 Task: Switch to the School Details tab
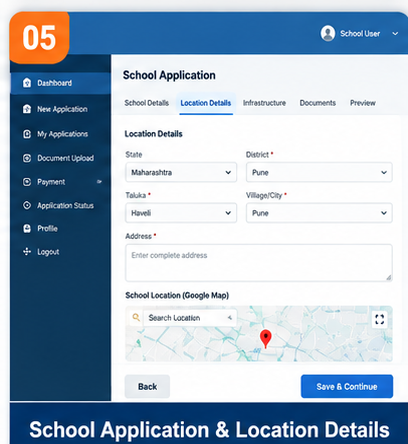(147, 103)
